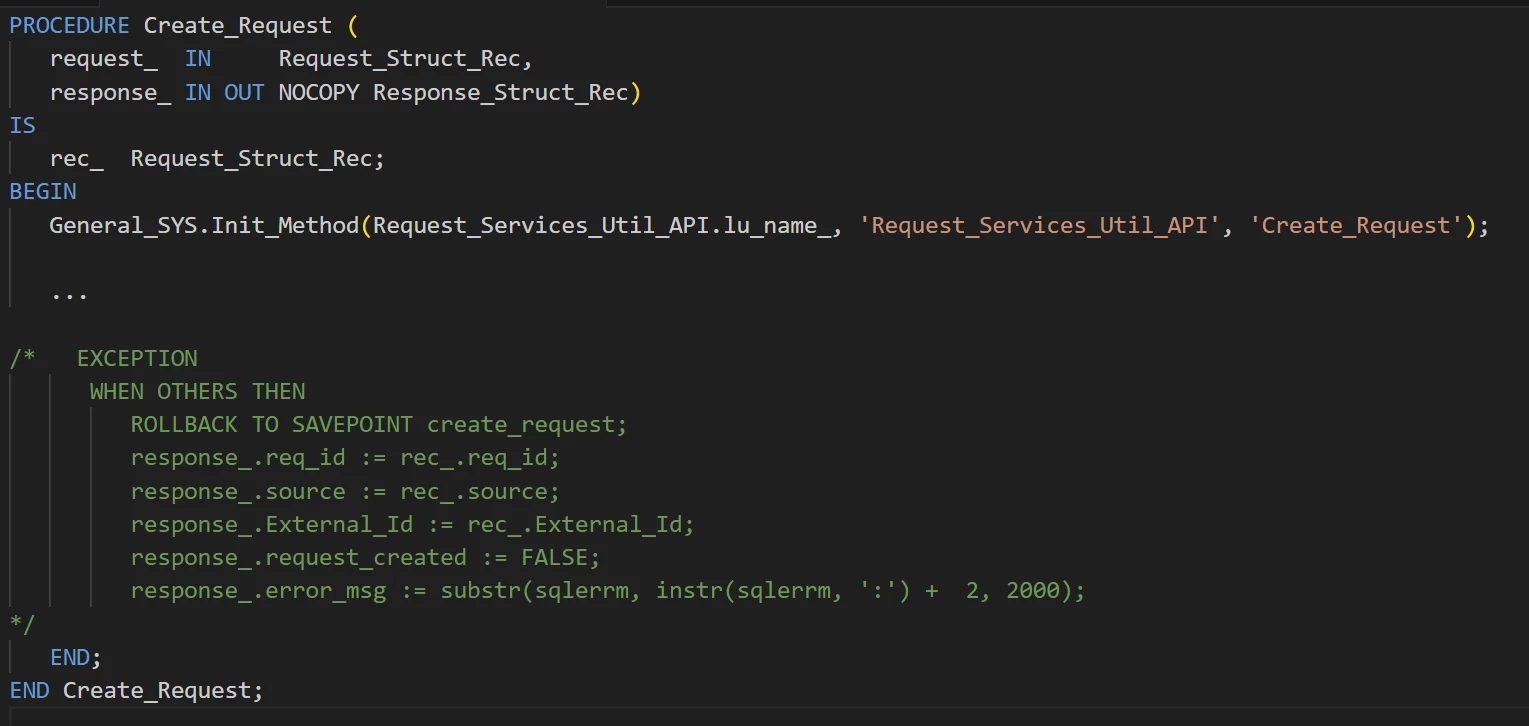This screenshot has width=1529, height=726.
Task: Click the END Create_Request closing line
Action: tap(137, 690)
